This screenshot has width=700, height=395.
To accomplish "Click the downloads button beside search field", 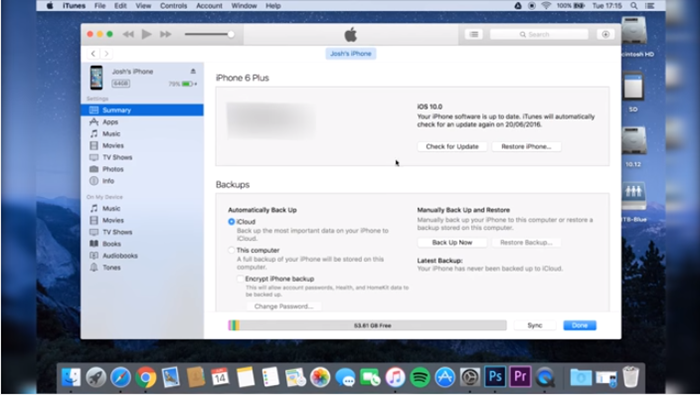I will [x=605, y=34].
